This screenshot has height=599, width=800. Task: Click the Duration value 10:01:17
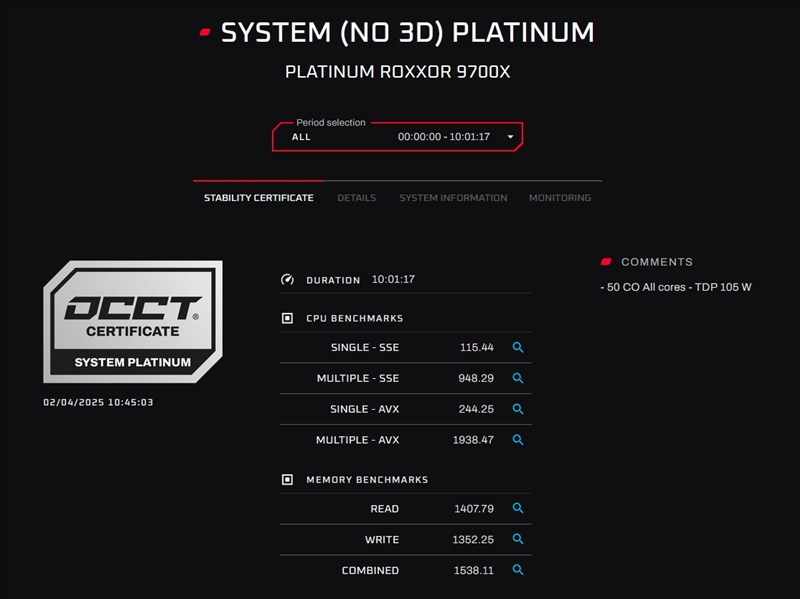tap(393, 280)
